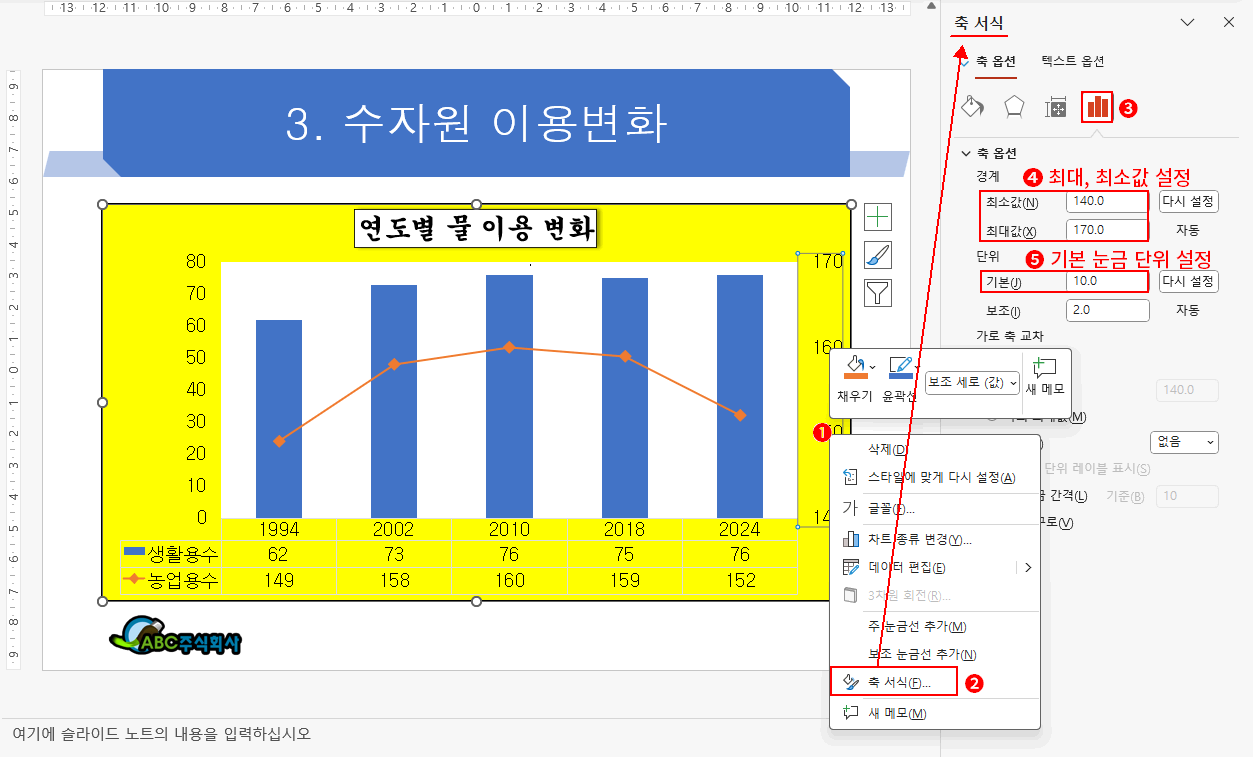The height and width of the screenshot is (757, 1253).
Task: Select the Fill bucket icon in Format Axis pane
Action: [x=971, y=105]
